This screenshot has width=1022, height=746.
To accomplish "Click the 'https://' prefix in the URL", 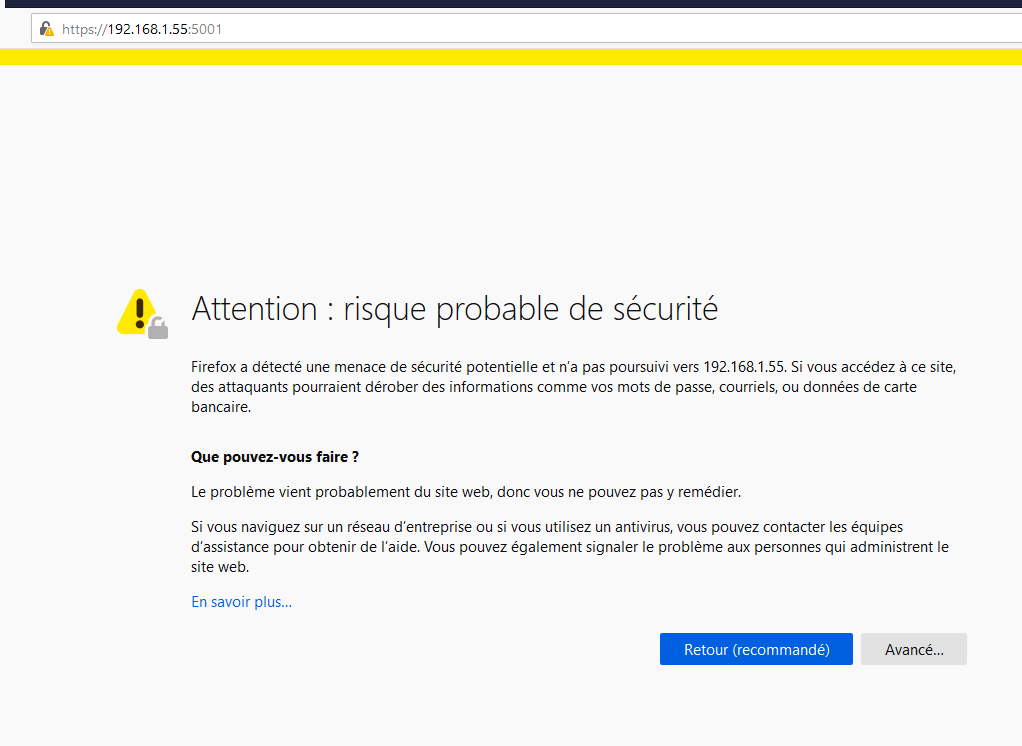I will point(84,29).
